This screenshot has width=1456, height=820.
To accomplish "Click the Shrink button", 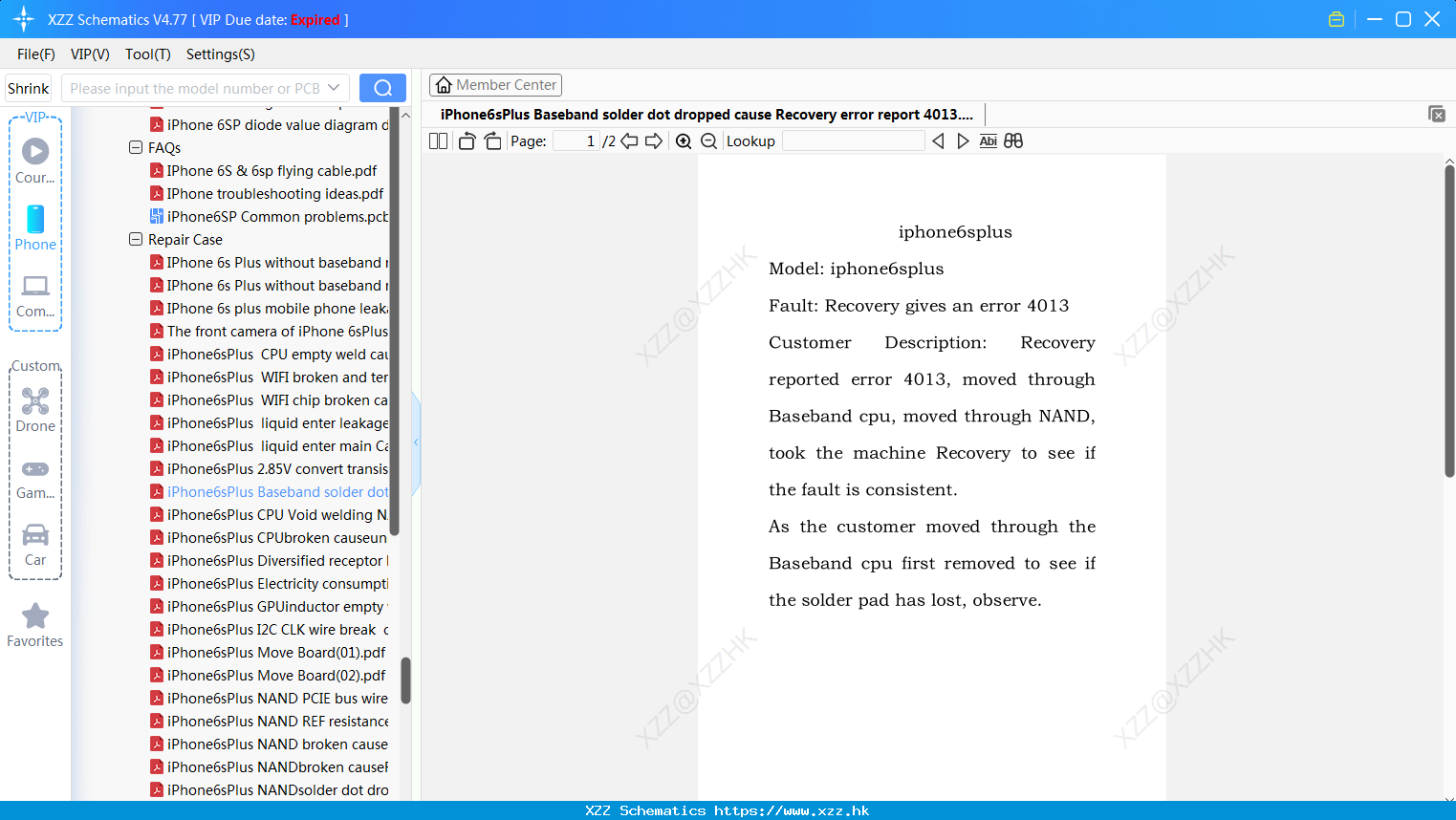I will [x=28, y=88].
